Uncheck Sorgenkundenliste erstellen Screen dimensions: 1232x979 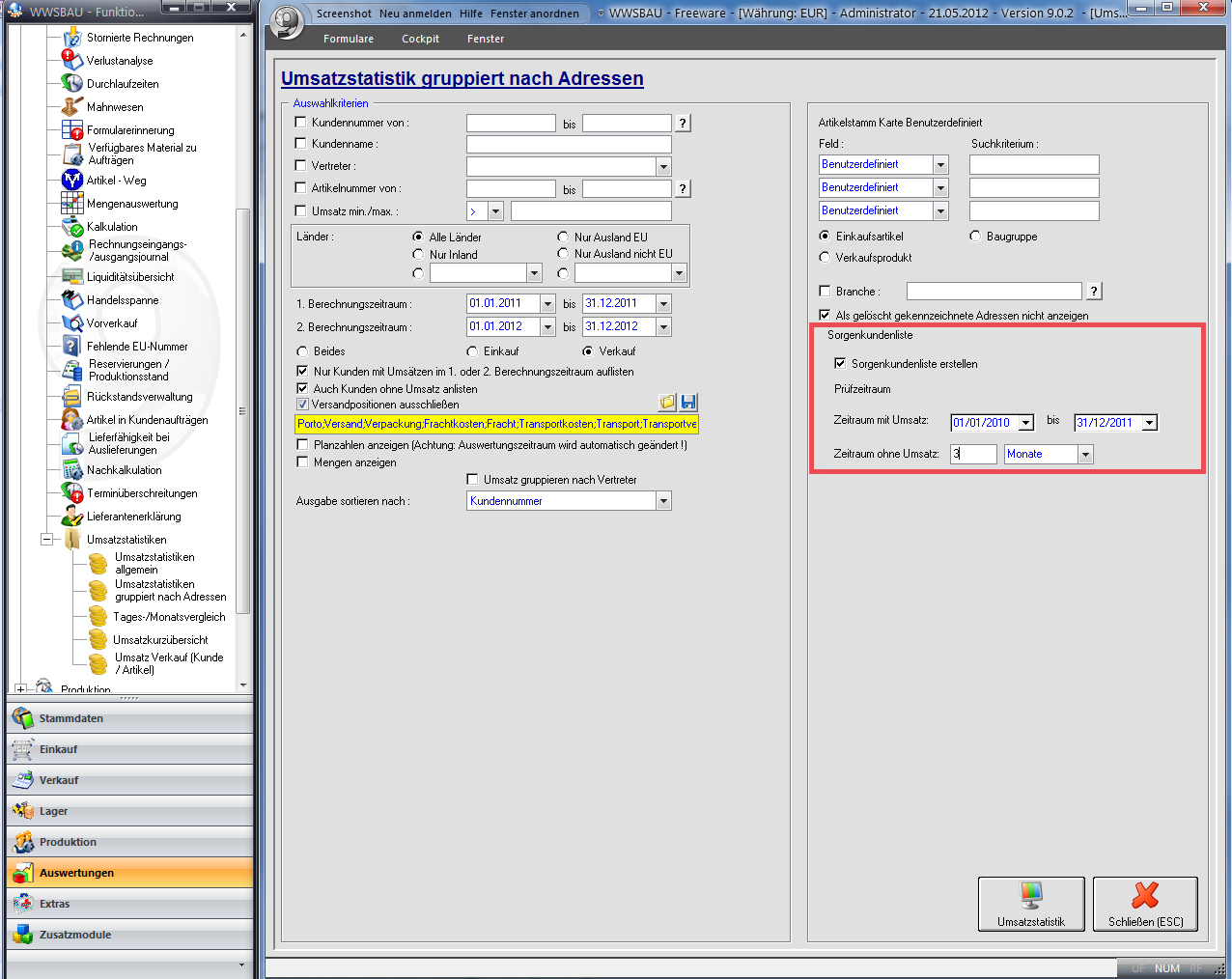pos(840,364)
